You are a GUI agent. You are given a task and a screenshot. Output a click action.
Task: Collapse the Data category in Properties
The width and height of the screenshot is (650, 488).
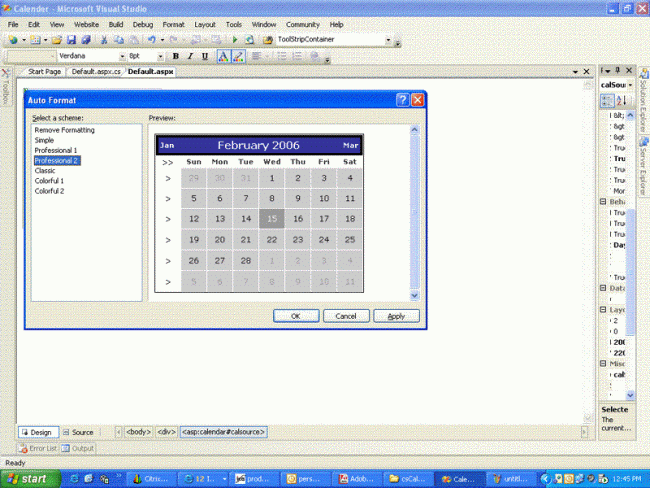[x=604, y=288]
